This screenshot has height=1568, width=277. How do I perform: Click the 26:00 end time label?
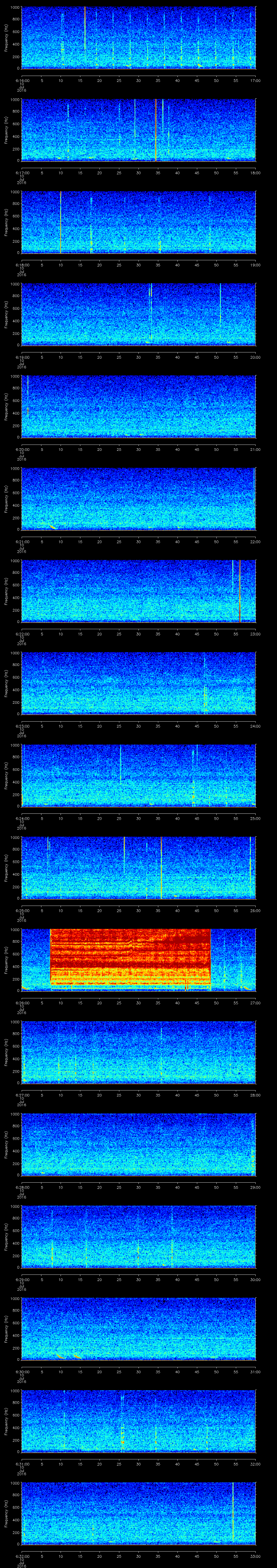click(x=256, y=910)
